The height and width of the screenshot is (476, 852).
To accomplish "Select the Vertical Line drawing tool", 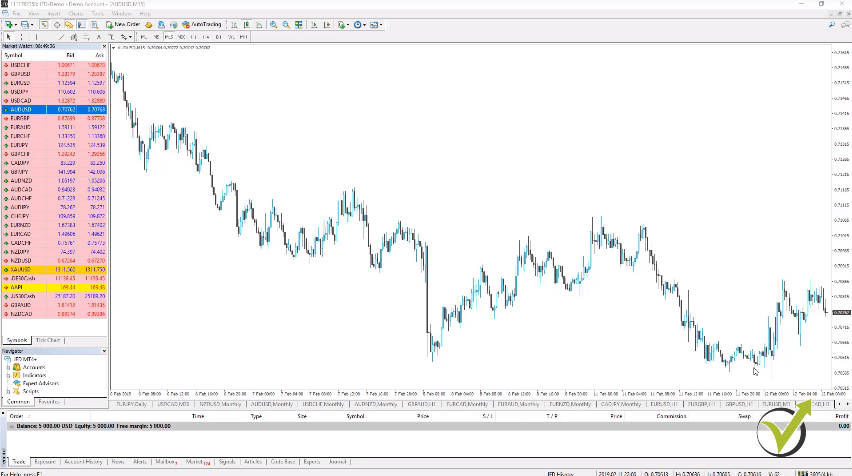I will 36,37.
